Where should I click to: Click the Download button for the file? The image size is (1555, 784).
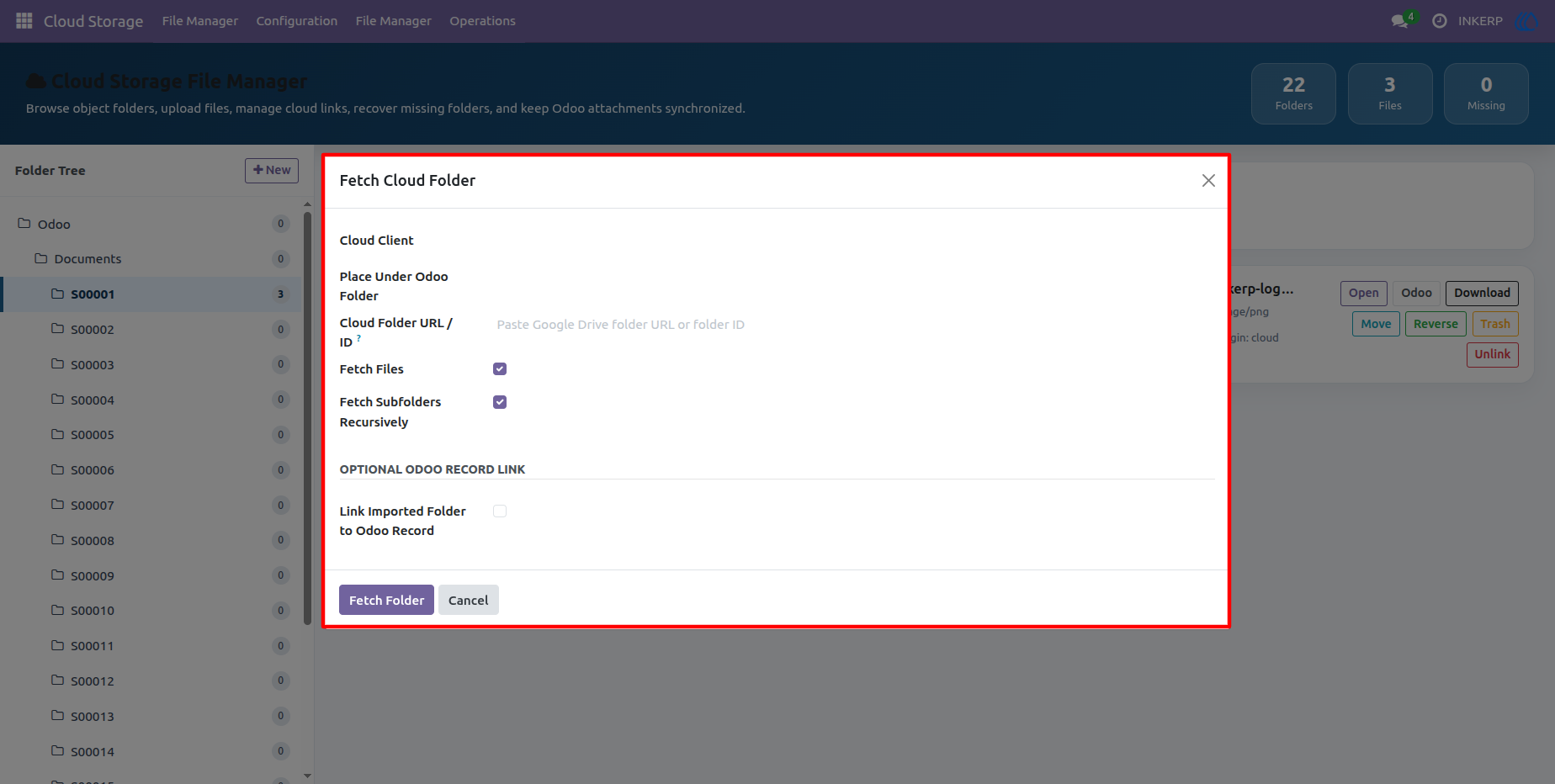(x=1482, y=293)
